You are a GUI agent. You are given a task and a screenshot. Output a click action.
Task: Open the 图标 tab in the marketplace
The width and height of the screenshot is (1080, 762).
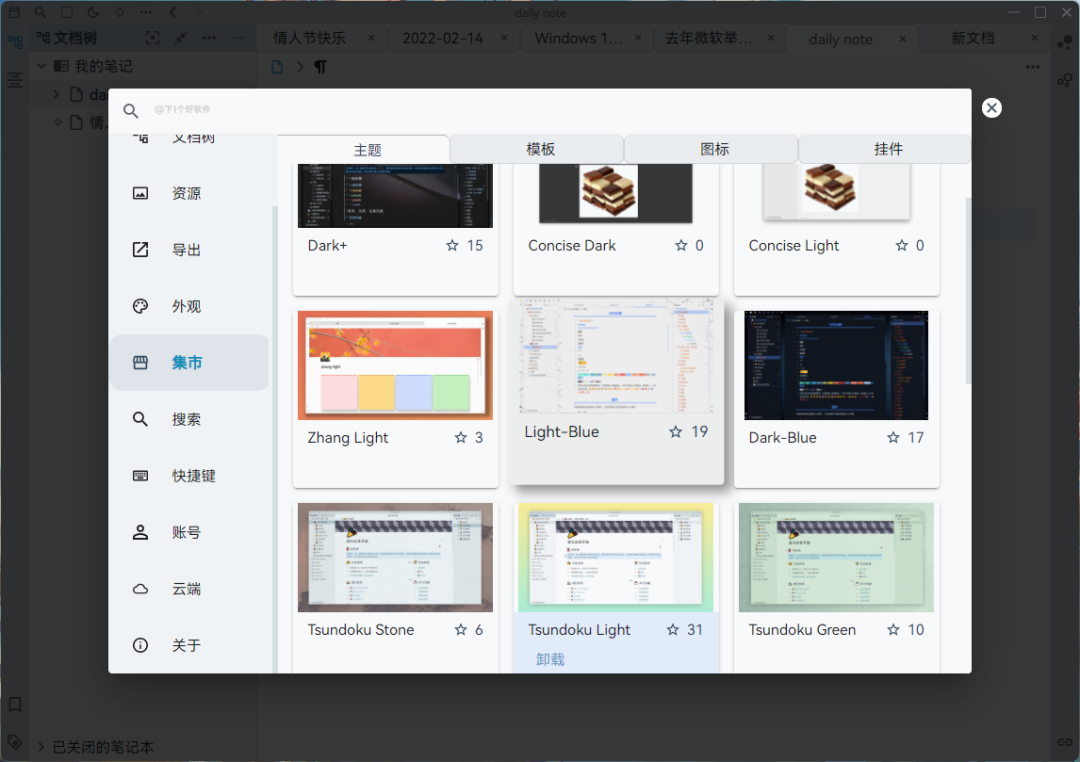[x=714, y=149]
